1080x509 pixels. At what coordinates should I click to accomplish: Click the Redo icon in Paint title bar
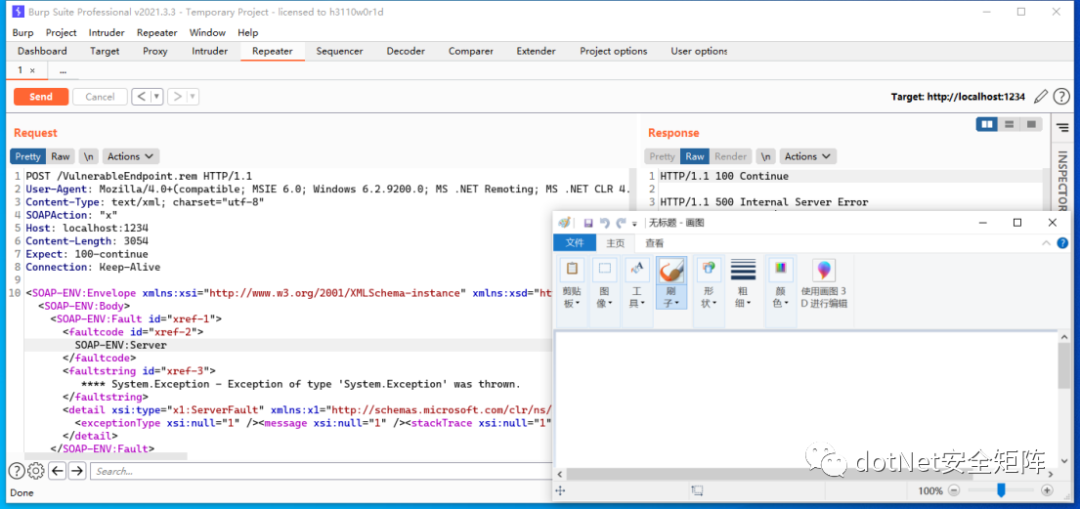621,223
